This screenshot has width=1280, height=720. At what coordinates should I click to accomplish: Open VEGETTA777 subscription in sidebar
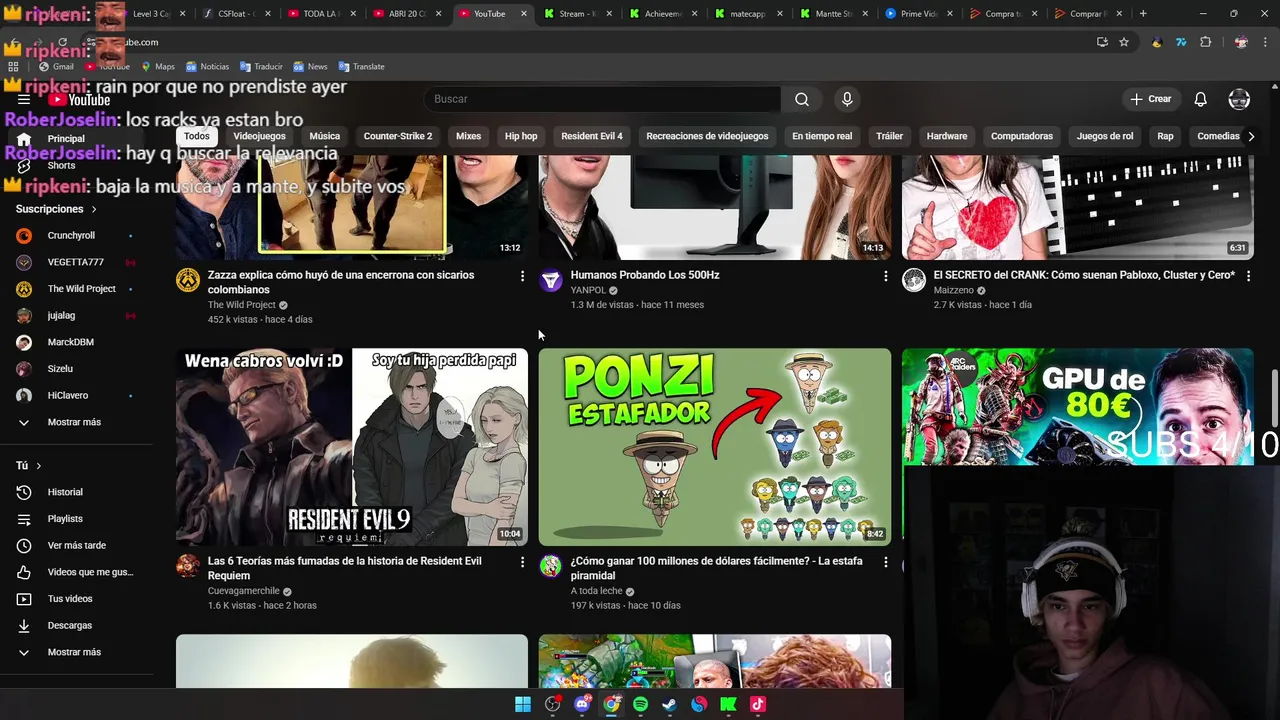tap(76, 262)
